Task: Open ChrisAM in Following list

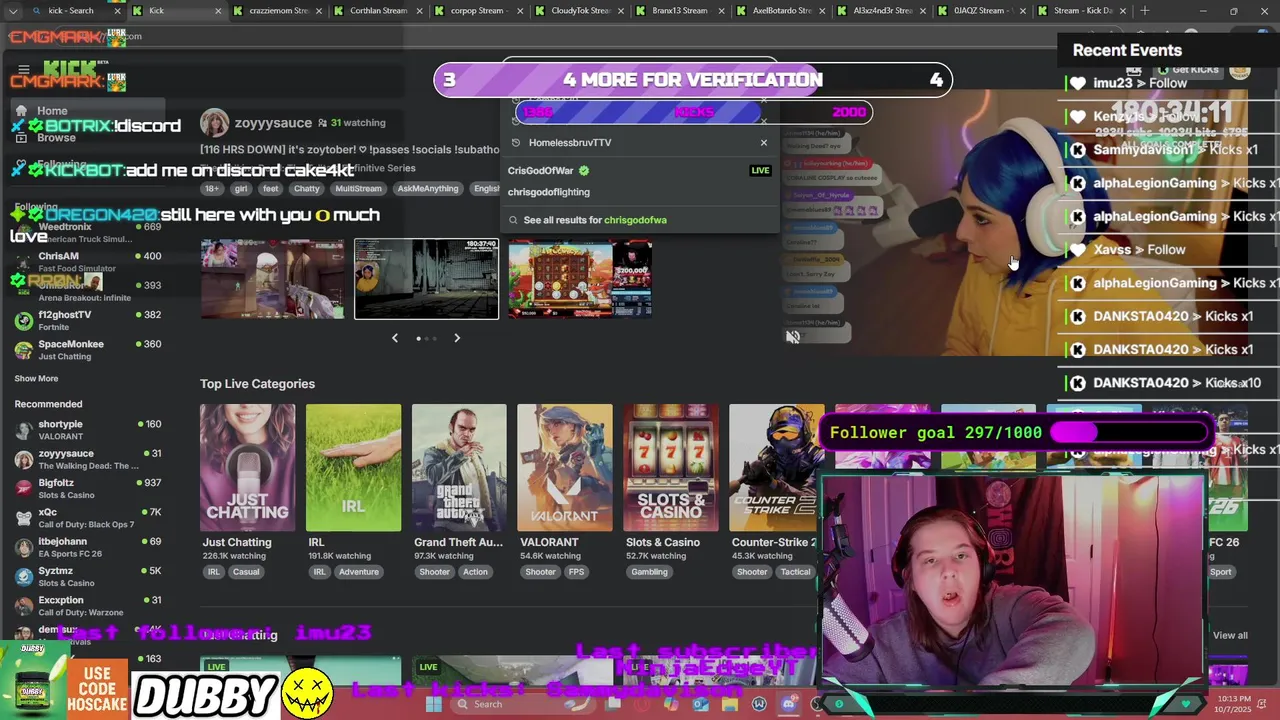Action: 88,262
